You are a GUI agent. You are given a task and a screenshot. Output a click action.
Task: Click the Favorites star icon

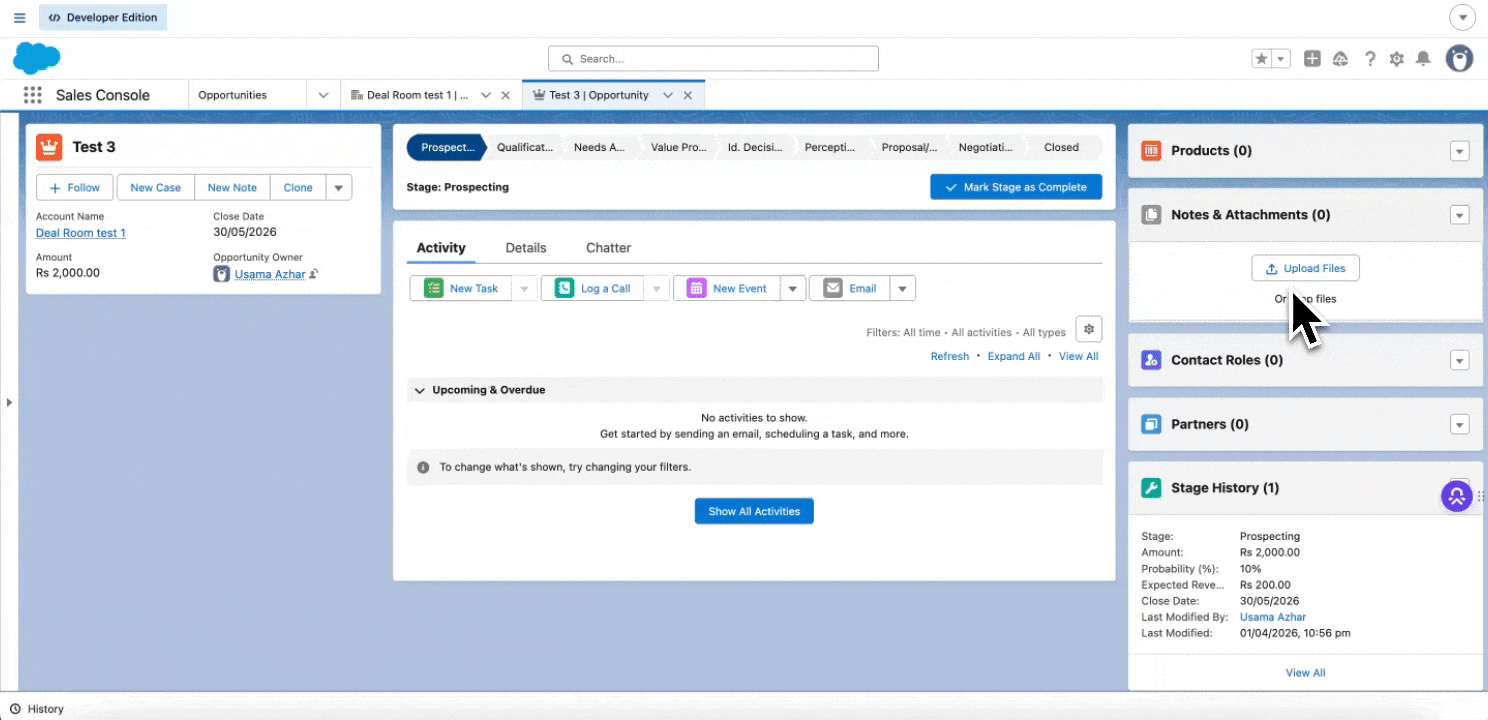coord(1262,59)
